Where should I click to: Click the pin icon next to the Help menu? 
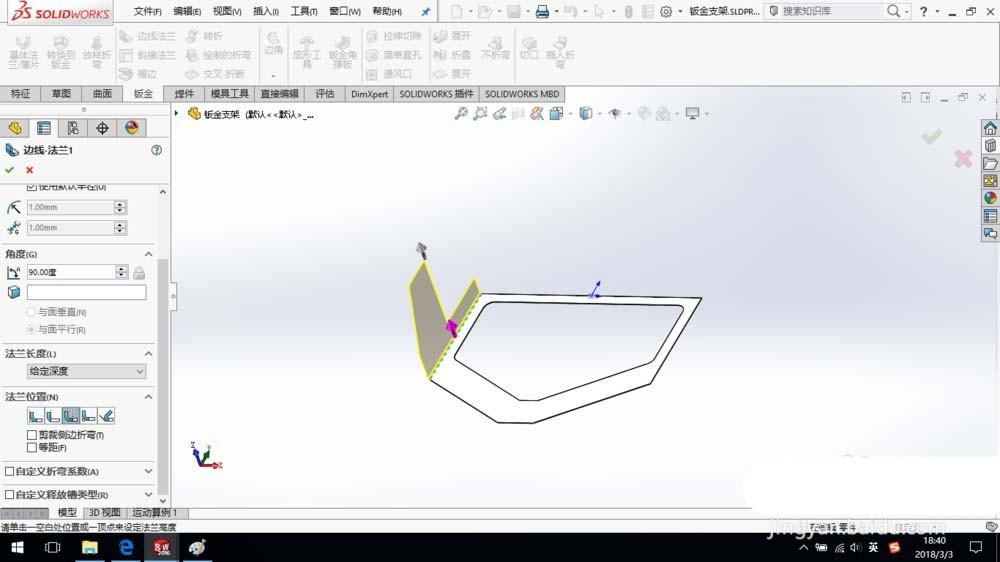(425, 11)
